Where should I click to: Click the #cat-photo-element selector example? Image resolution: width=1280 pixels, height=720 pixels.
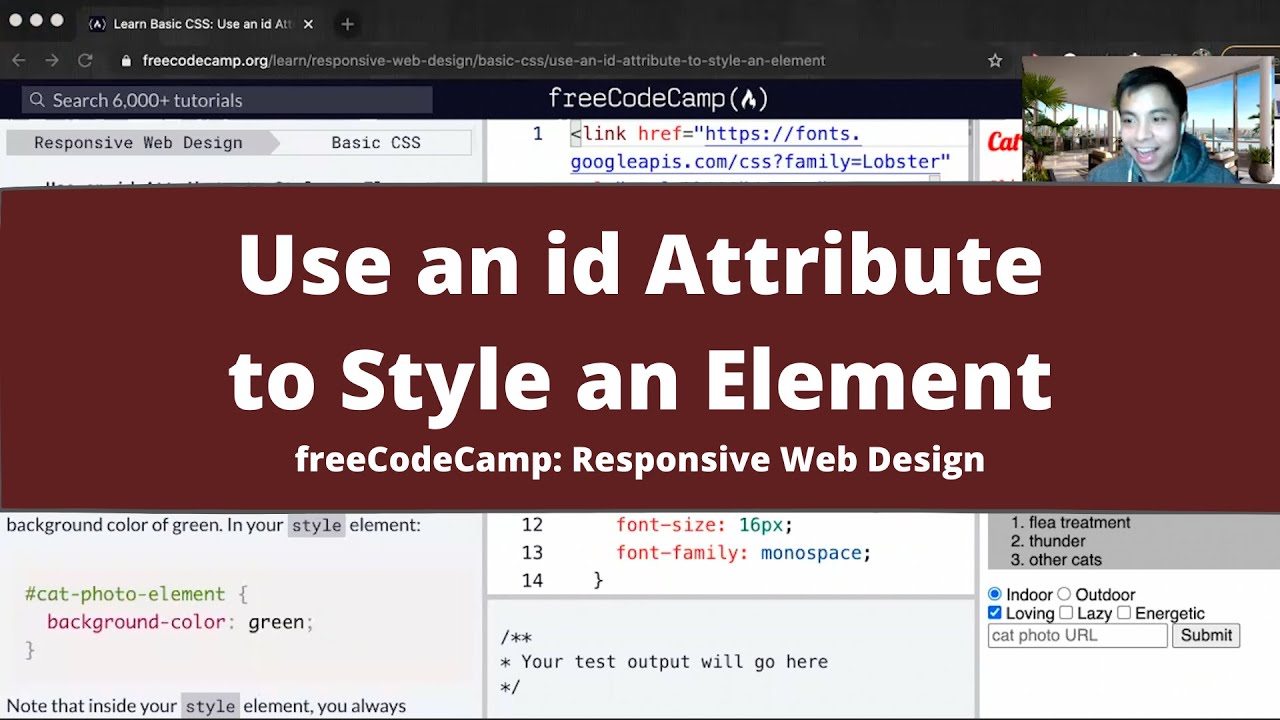pyautogui.click(x=126, y=593)
